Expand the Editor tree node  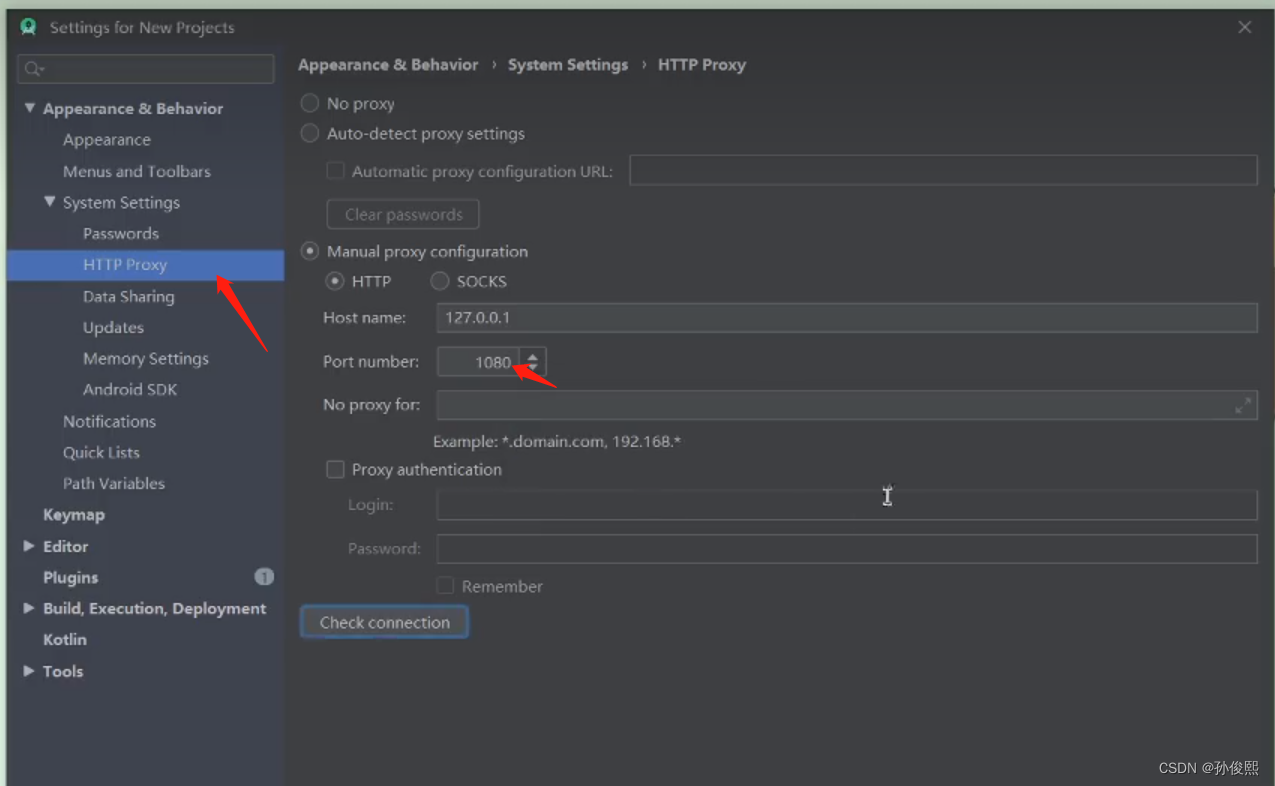(x=29, y=546)
